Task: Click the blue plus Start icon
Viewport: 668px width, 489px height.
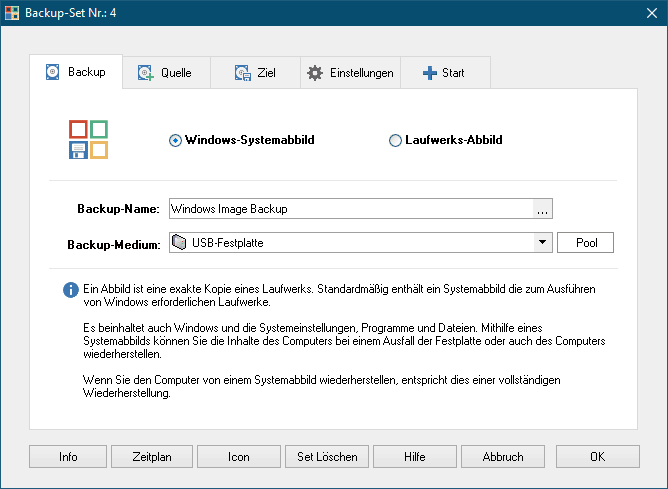Action: coord(430,73)
